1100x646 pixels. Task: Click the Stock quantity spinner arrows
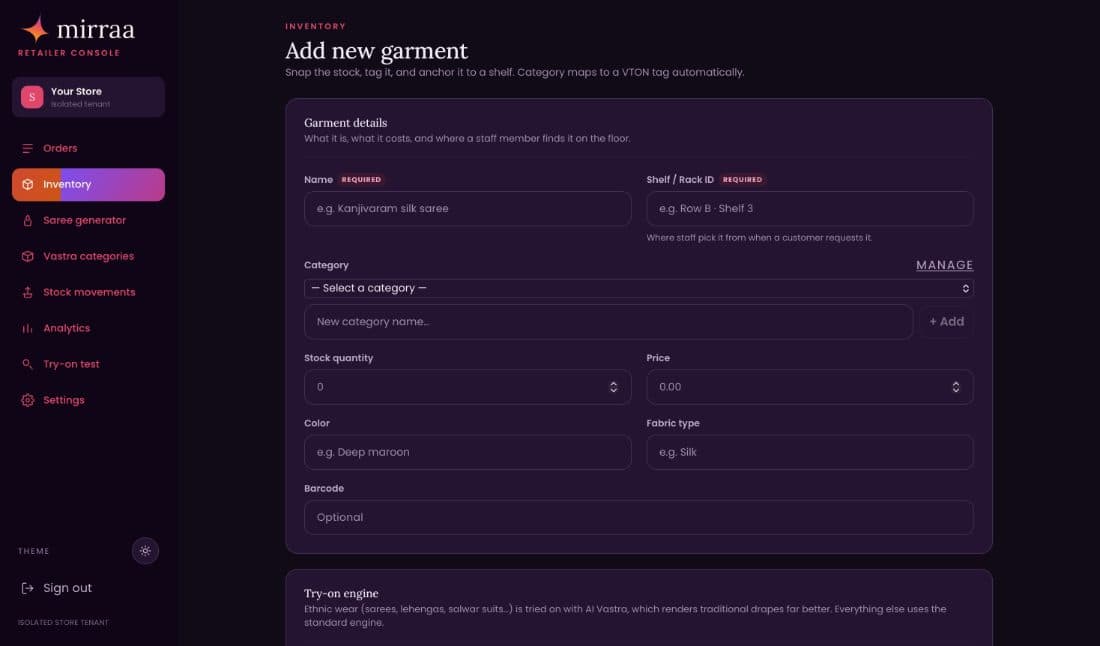click(x=613, y=387)
